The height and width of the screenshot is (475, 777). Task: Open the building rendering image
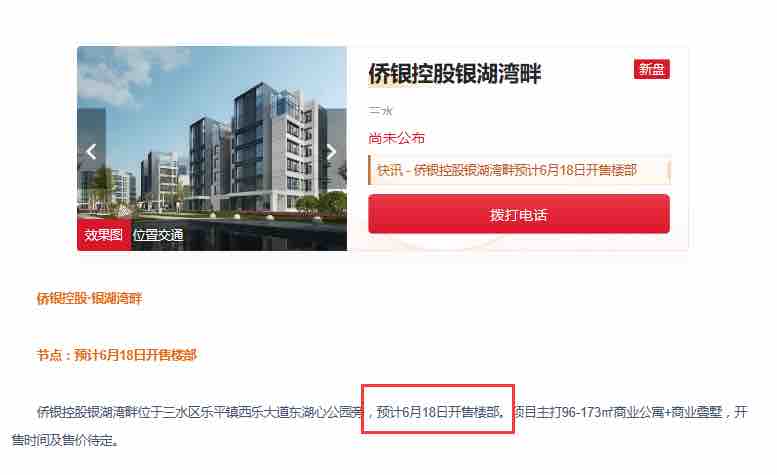pyautogui.click(x=212, y=148)
